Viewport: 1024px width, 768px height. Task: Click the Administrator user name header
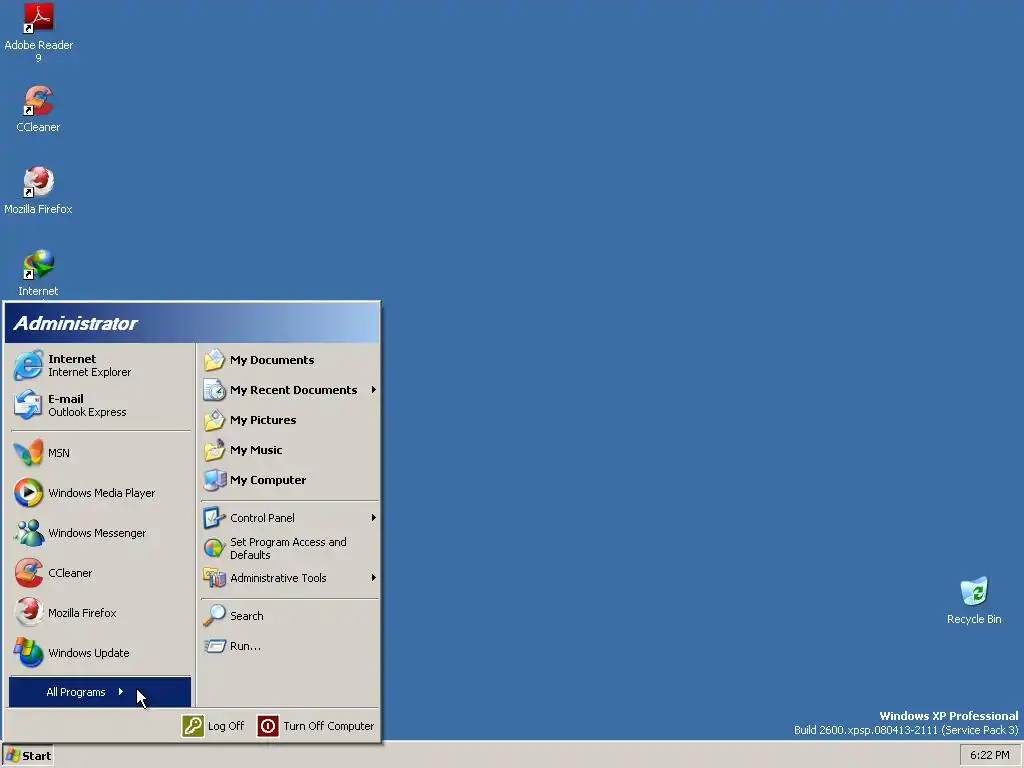pos(75,323)
